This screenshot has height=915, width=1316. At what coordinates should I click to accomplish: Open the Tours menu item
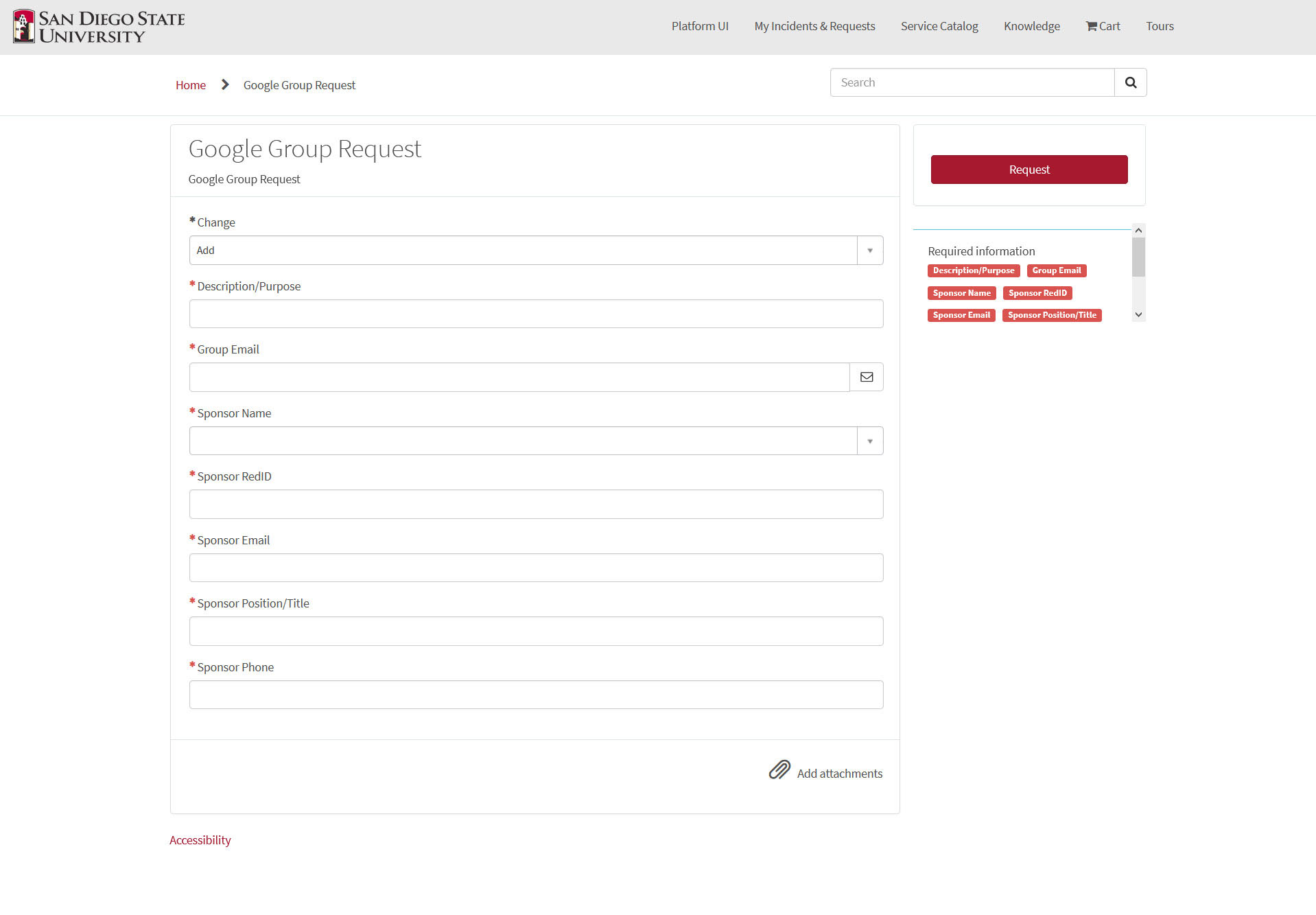(1160, 26)
